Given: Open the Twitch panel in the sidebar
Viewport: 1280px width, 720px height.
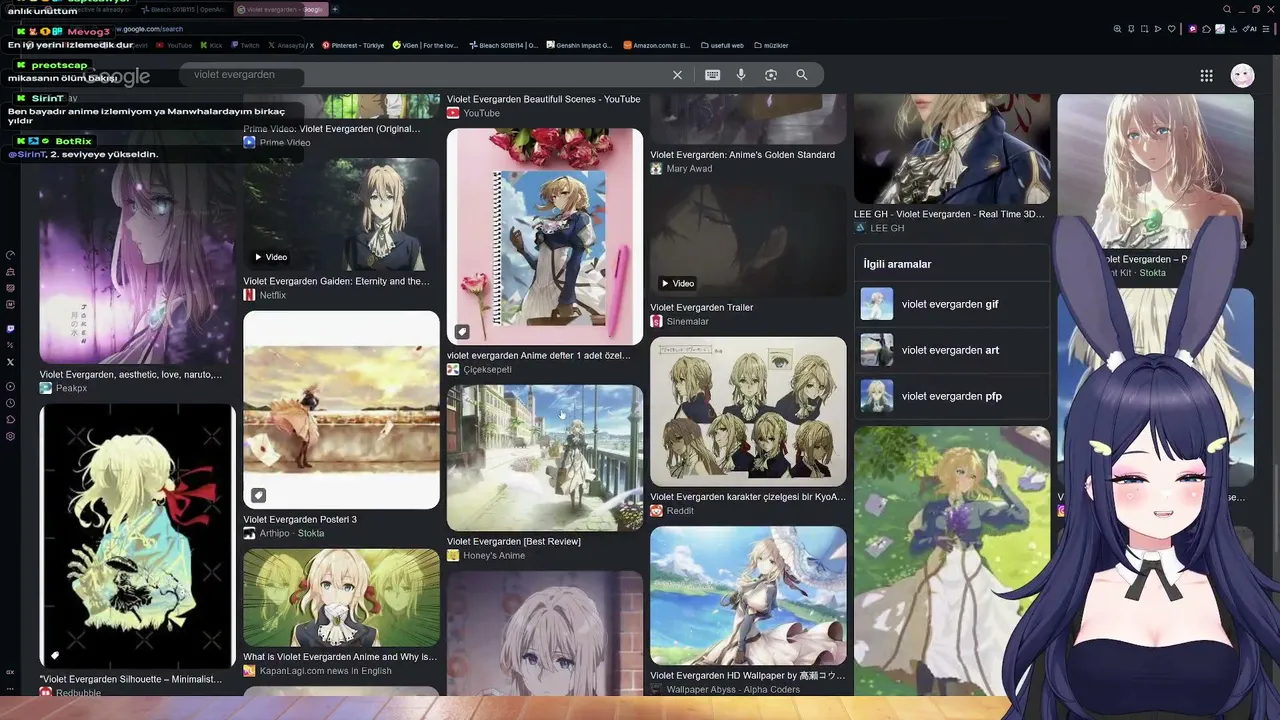Looking at the screenshot, I should (10, 329).
